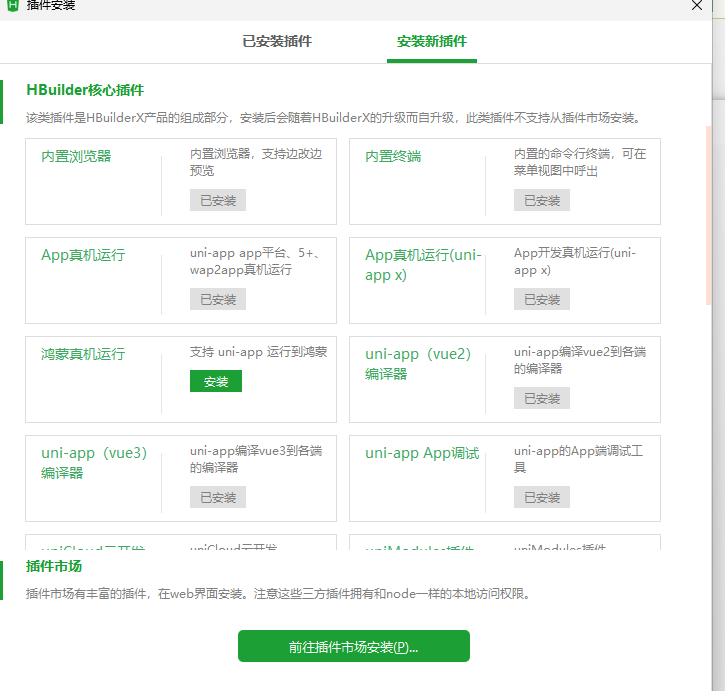Screen dimensions: 725x691
Task: Open 前往插件市场安装(P)... button
Action: [354, 646]
